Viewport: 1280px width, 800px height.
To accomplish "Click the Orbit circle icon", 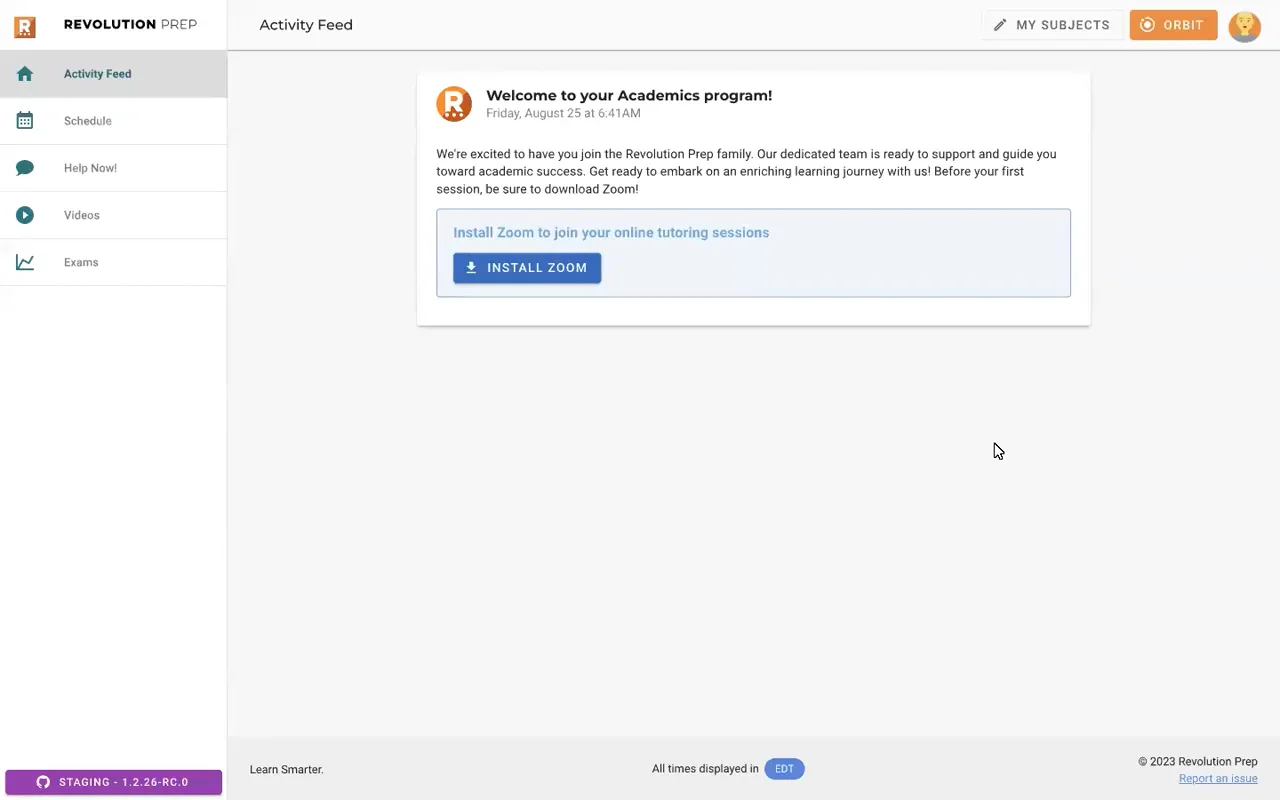I will click(x=1148, y=25).
